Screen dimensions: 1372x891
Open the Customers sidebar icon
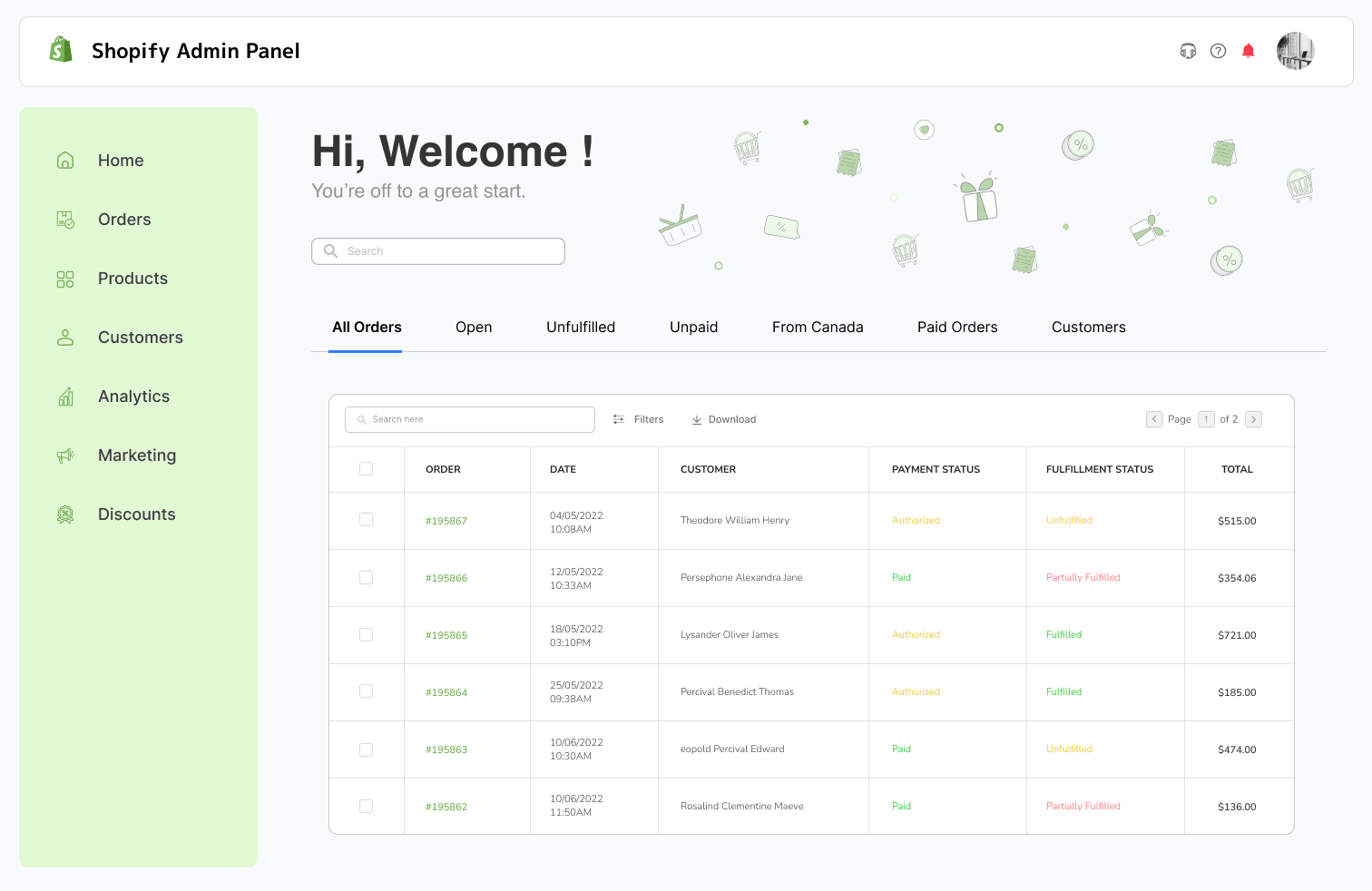(x=64, y=337)
